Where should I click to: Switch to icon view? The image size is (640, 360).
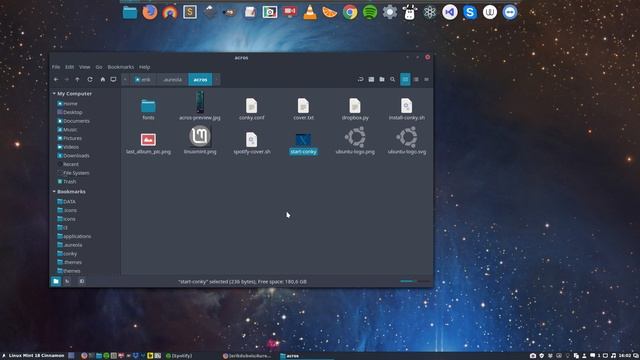pyautogui.click(x=405, y=80)
